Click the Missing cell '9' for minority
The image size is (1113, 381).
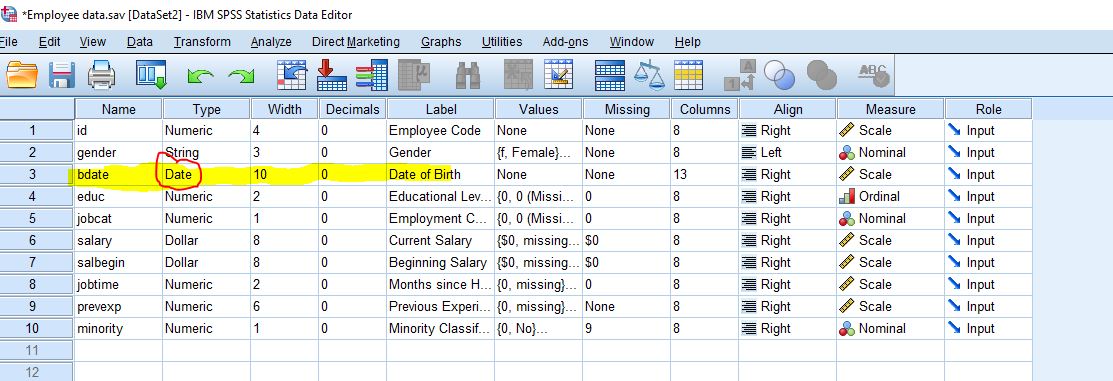point(627,328)
